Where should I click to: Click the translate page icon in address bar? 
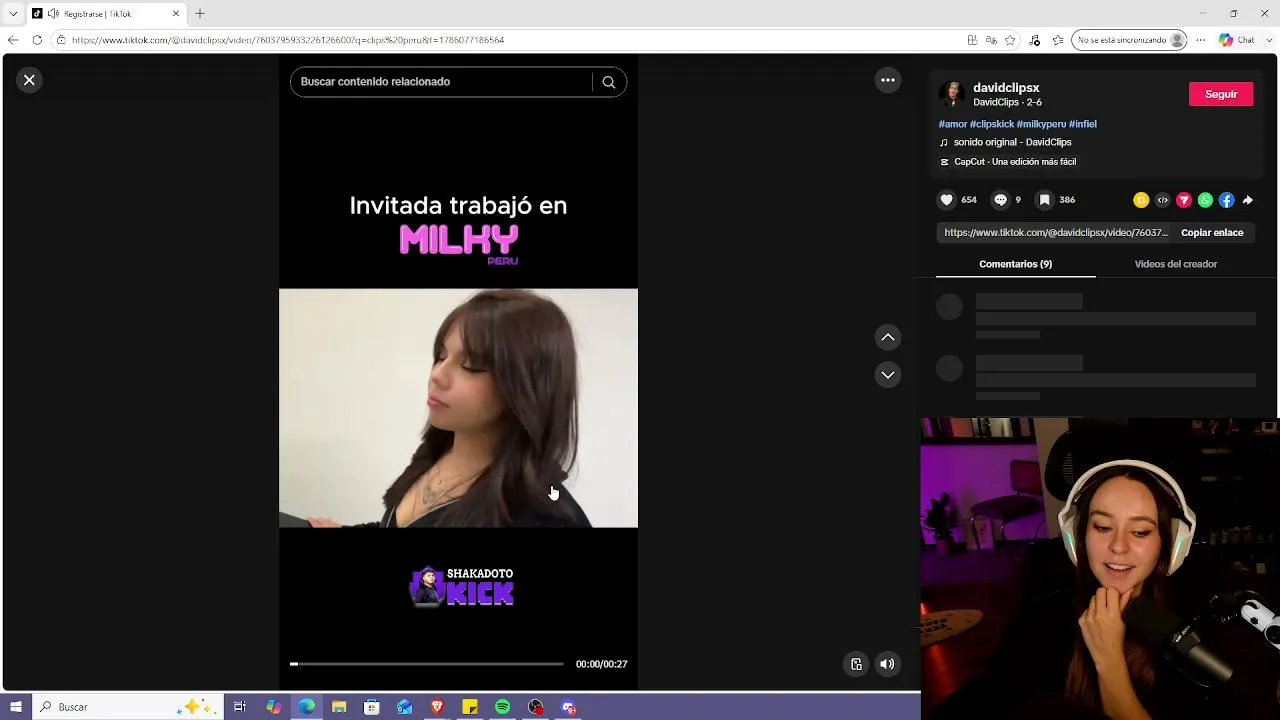click(x=991, y=40)
